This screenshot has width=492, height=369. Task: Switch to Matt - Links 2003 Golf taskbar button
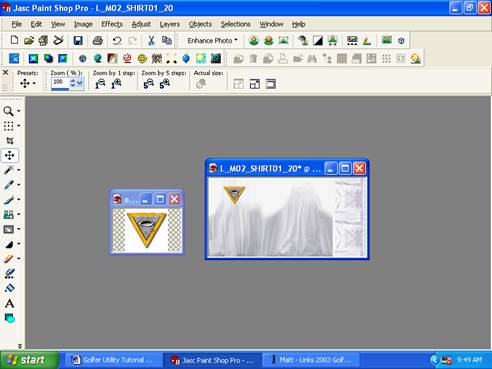(311, 360)
